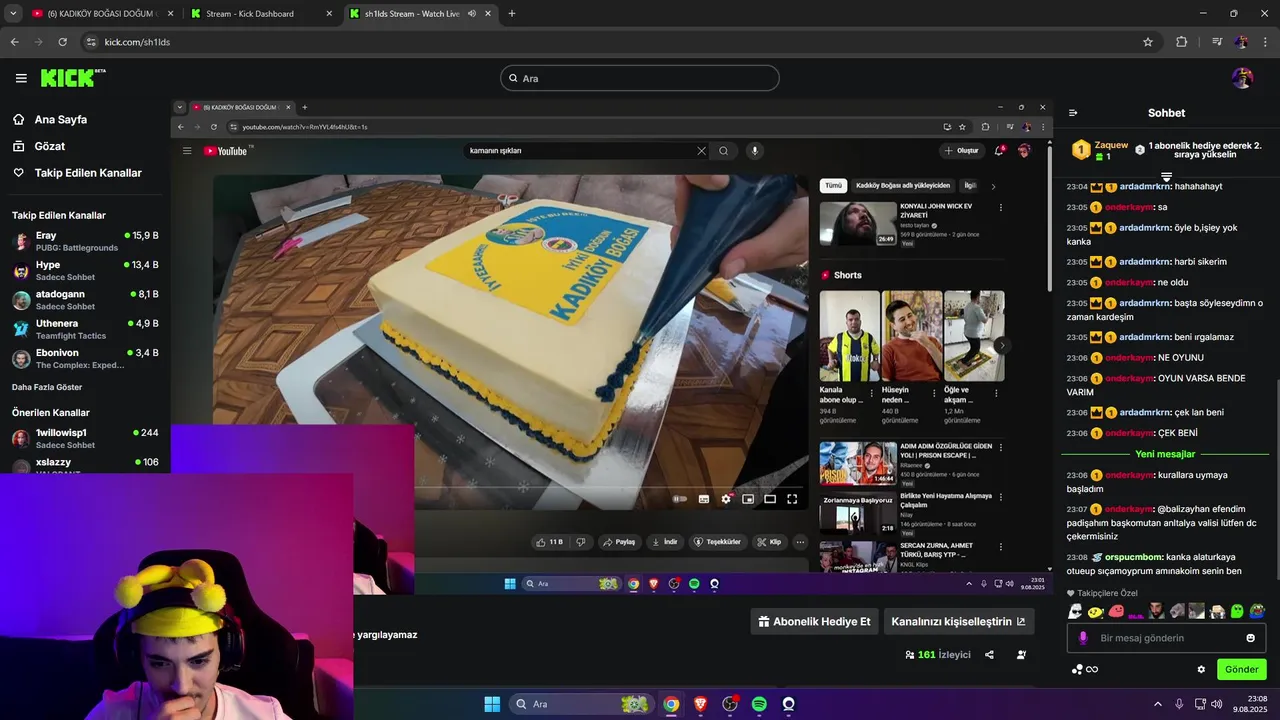Insert the red blob emote
The image size is (1280, 720).
tap(1116, 611)
